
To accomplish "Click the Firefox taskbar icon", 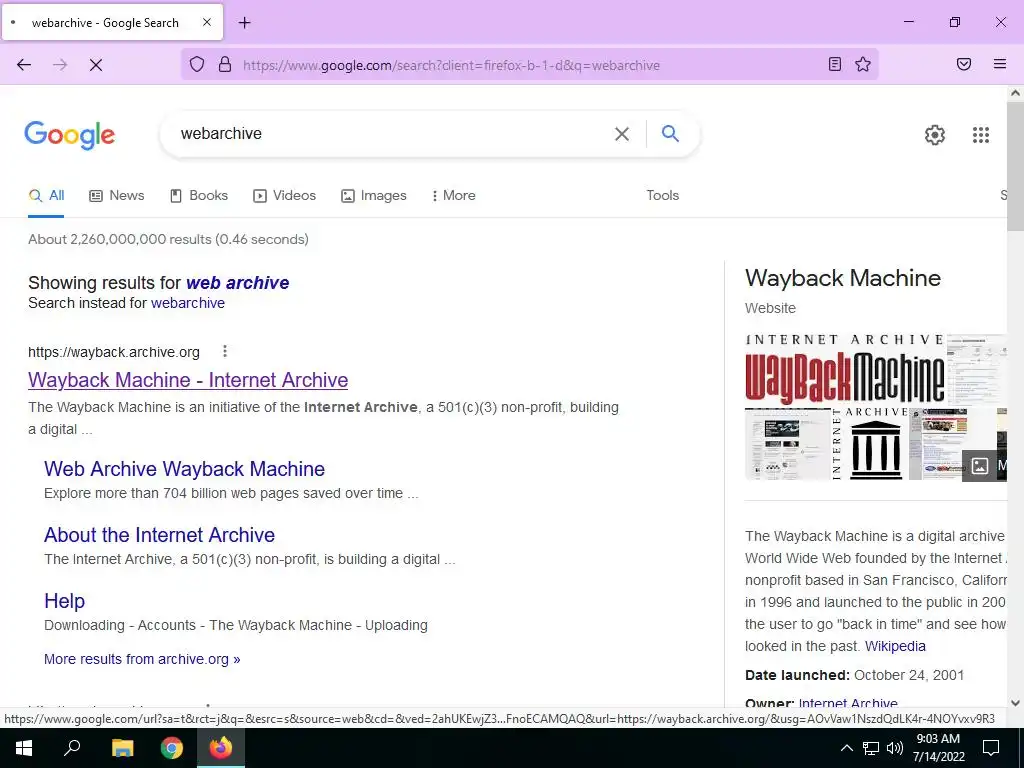I will pos(221,748).
